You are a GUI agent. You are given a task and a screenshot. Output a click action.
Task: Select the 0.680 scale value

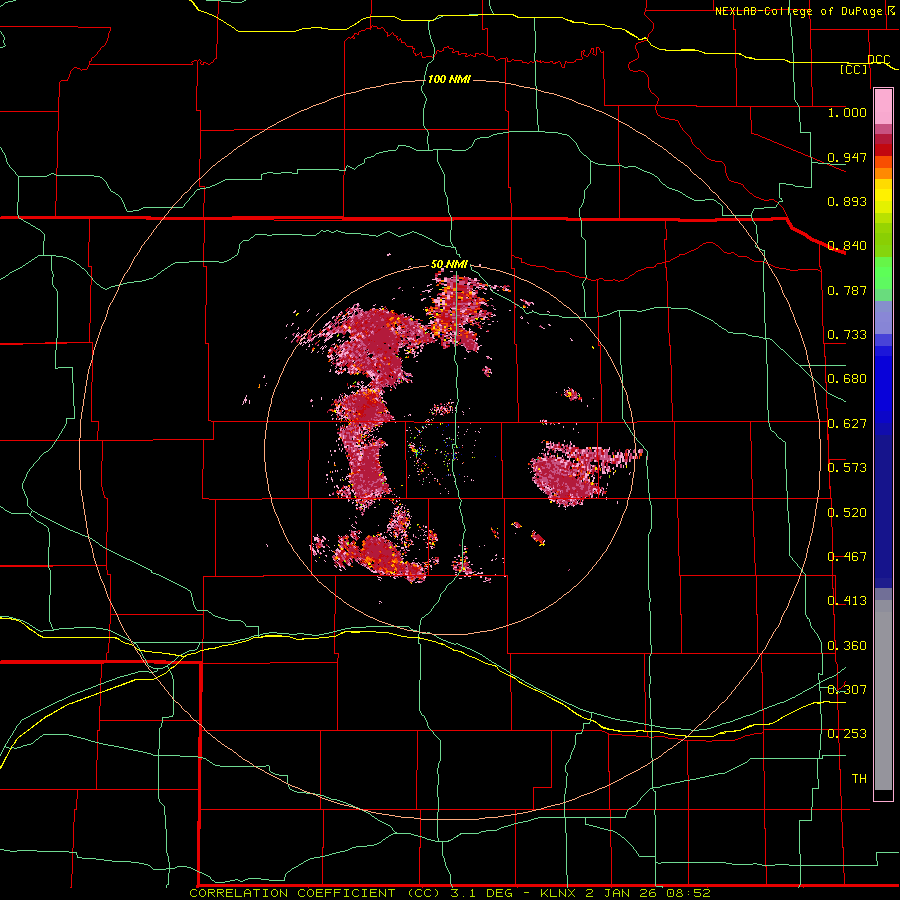(847, 379)
